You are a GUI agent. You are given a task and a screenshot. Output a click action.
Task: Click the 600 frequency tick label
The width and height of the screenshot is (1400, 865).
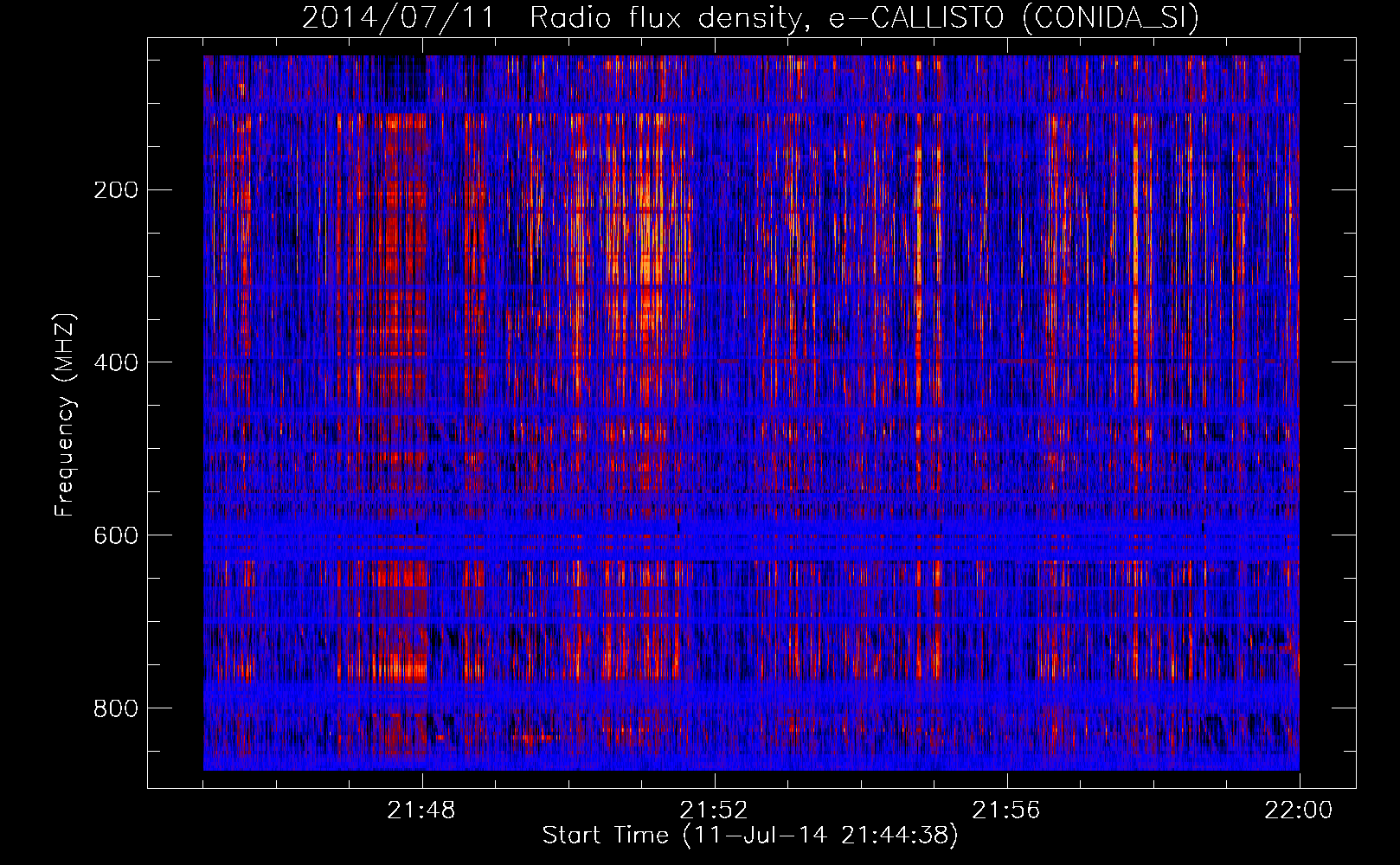[116, 535]
